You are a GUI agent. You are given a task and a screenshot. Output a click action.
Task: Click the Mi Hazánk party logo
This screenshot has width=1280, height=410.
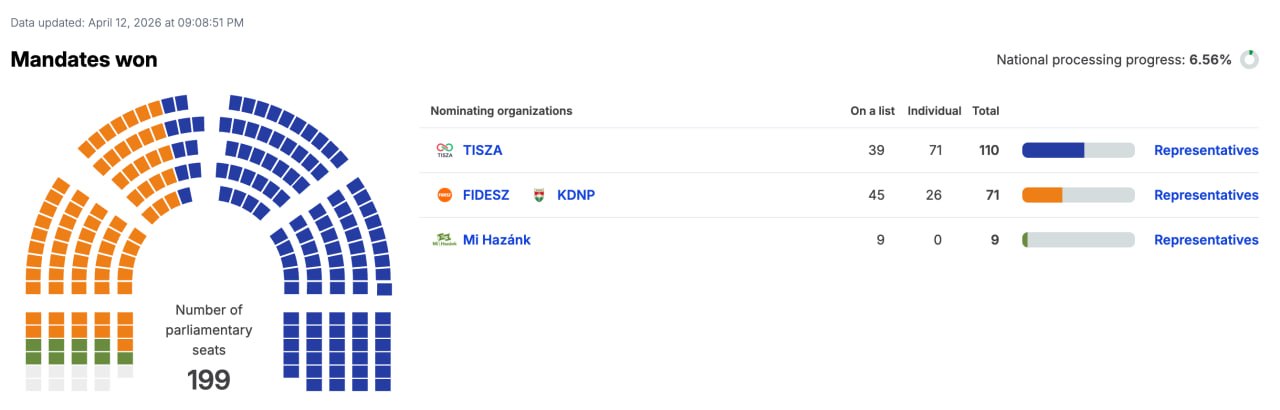(444, 240)
